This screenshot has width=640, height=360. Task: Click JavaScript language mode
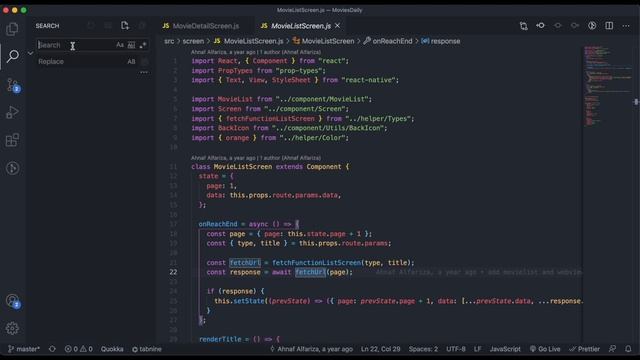coord(505,349)
